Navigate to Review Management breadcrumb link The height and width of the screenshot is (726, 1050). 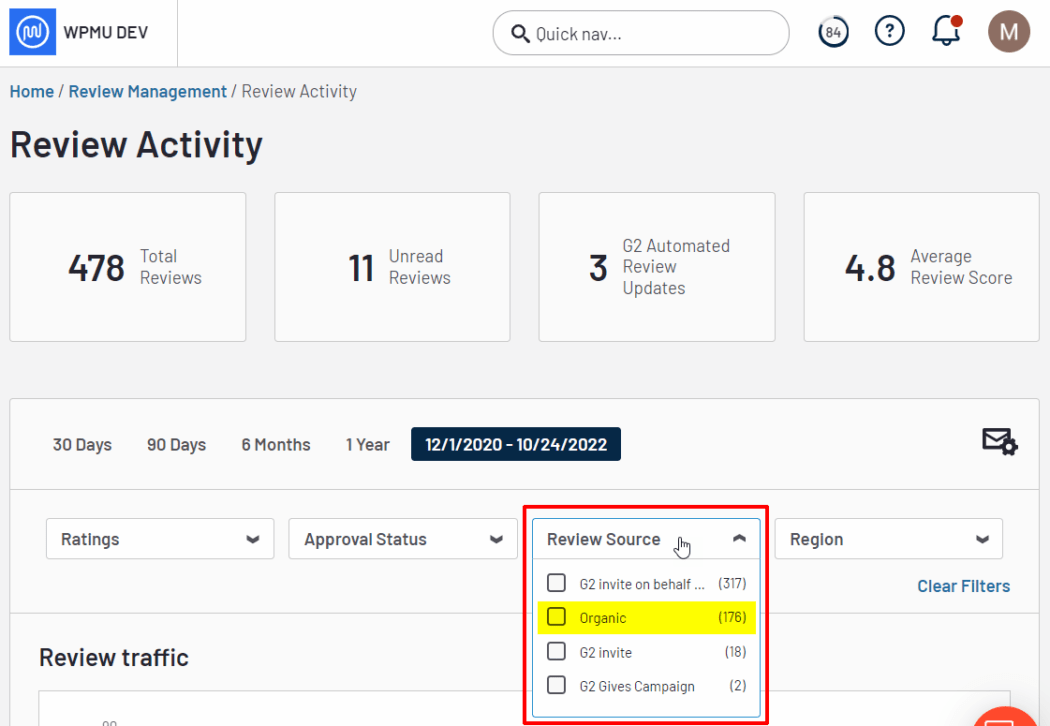click(x=147, y=90)
